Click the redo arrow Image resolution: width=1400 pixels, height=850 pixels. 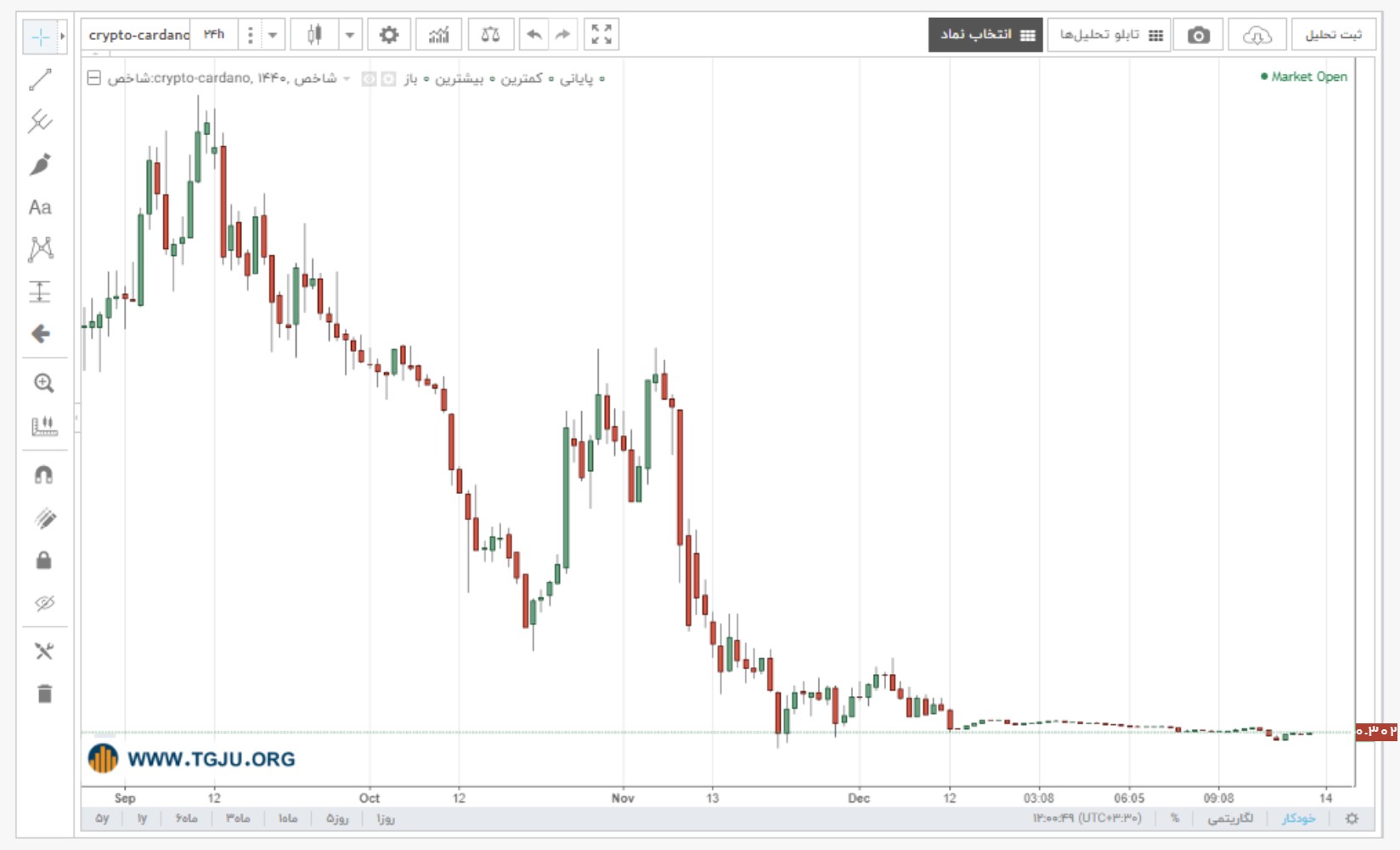pyautogui.click(x=562, y=35)
